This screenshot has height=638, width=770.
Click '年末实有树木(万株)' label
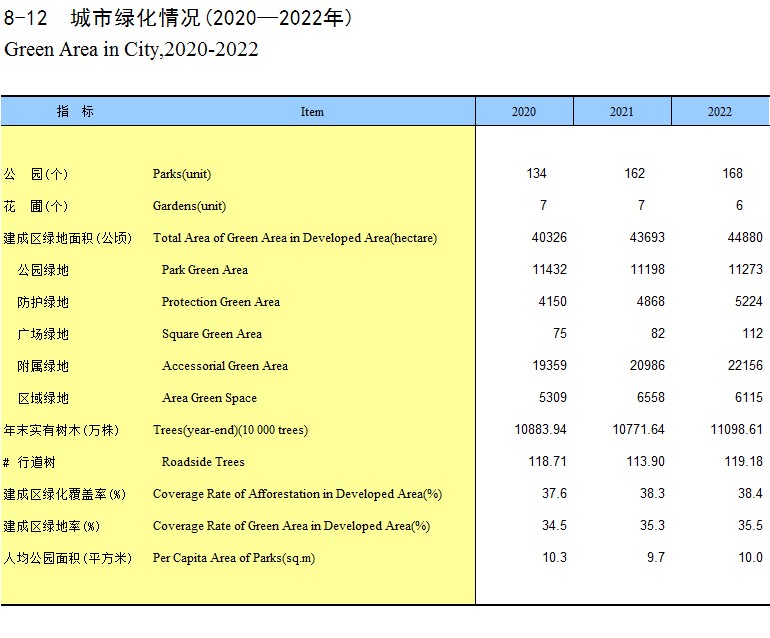pos(61,430)
